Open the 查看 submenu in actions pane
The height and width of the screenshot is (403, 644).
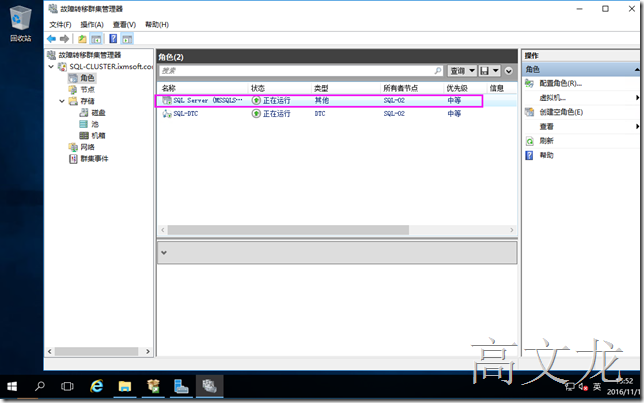tap(547, 127)
